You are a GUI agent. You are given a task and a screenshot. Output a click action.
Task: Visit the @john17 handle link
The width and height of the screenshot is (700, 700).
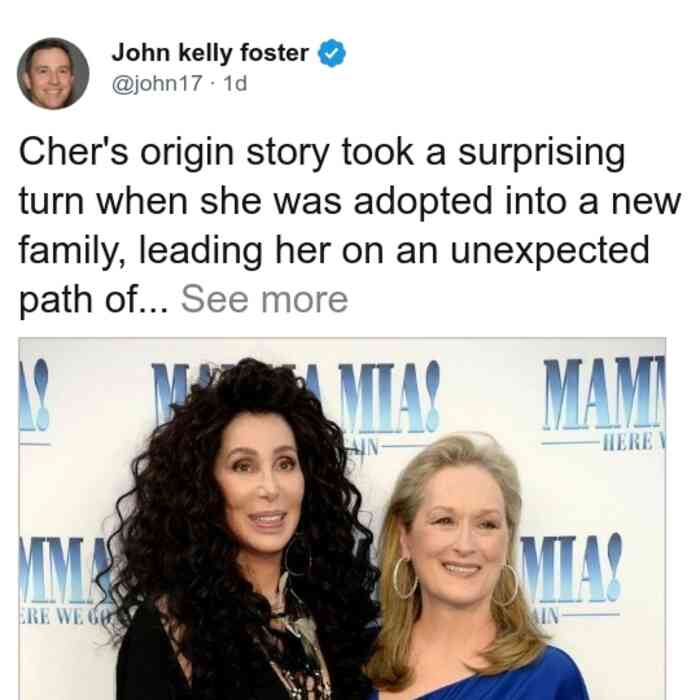(x=157, y=83)
